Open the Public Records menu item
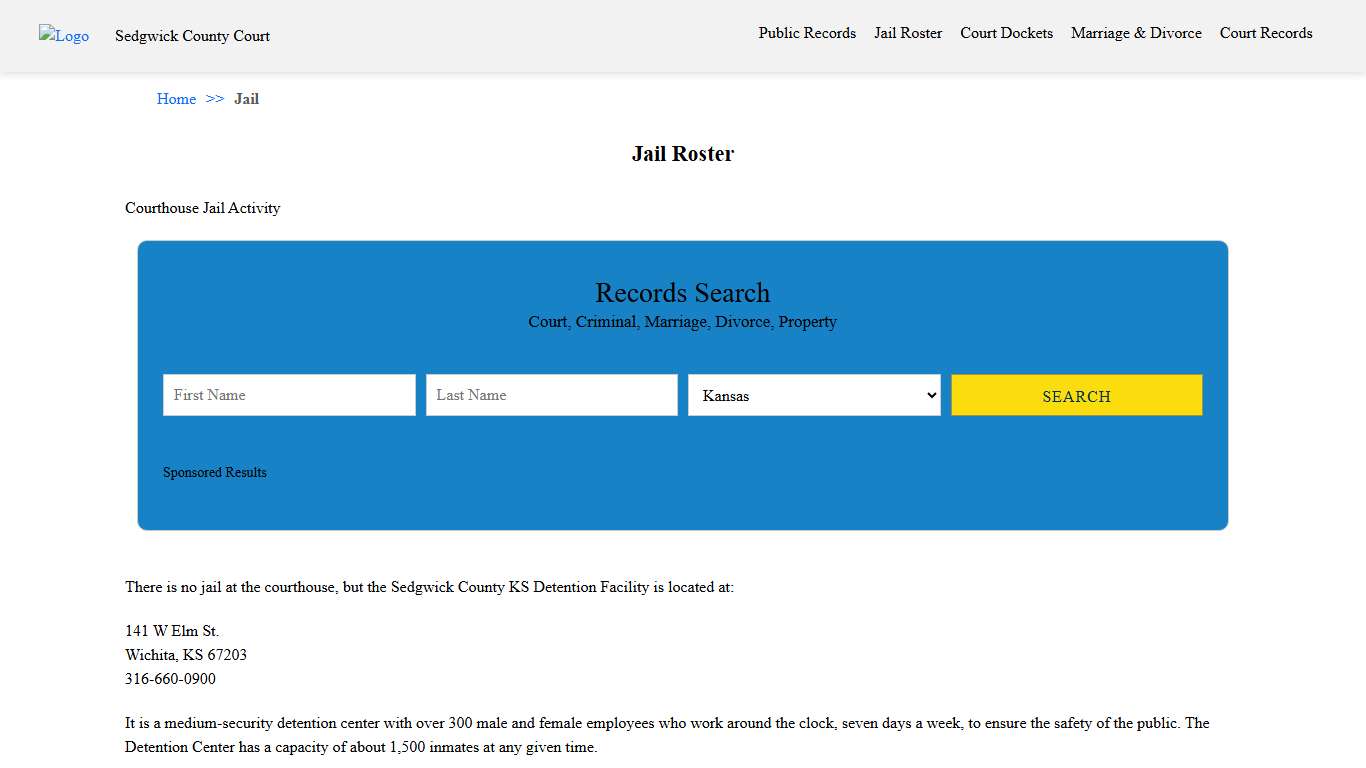1366x768 pixels. point(807,33)
